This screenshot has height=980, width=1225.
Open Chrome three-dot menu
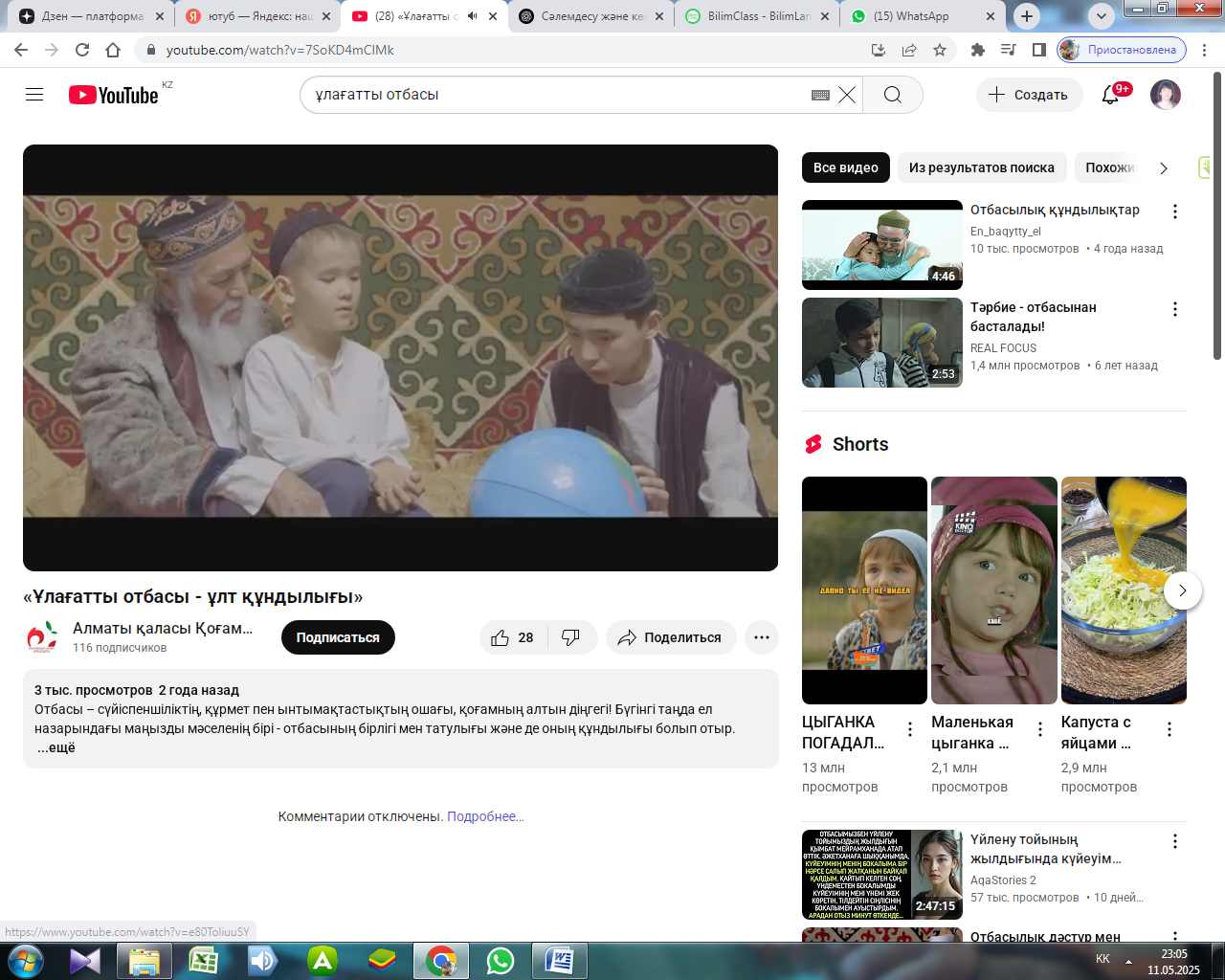(x=1206, y=50)
